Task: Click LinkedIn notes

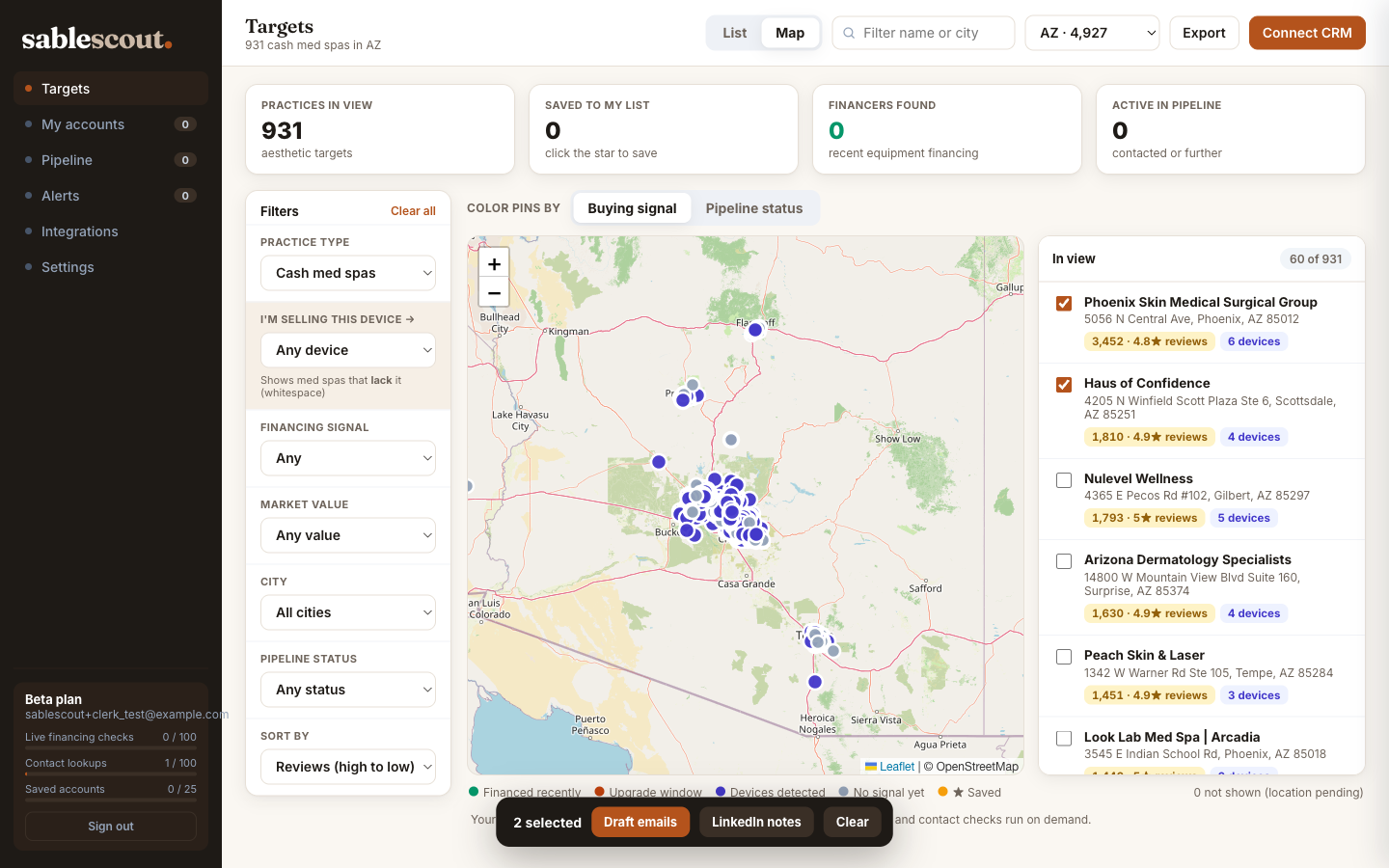Action: coord(756,822)
